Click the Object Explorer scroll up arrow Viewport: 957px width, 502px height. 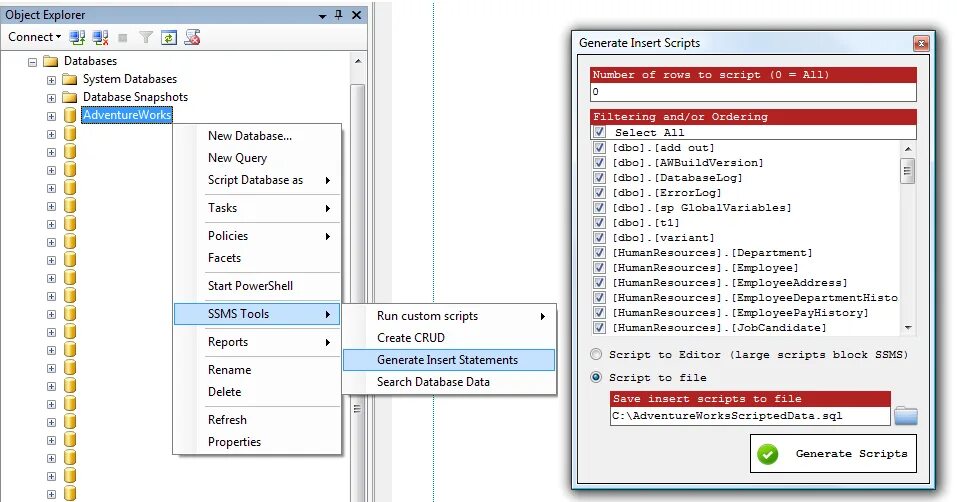358,61
